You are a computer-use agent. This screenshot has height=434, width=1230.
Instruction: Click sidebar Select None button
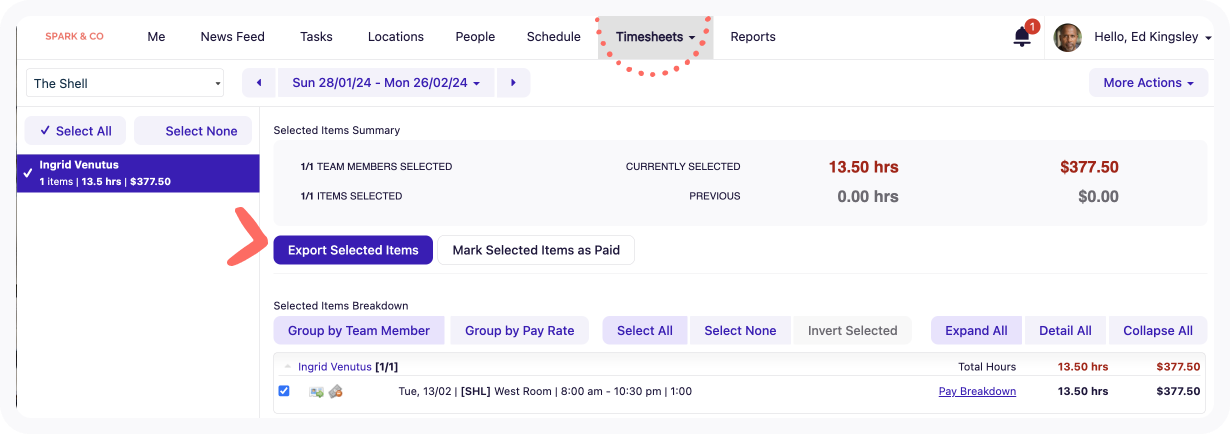pos(193,131)
